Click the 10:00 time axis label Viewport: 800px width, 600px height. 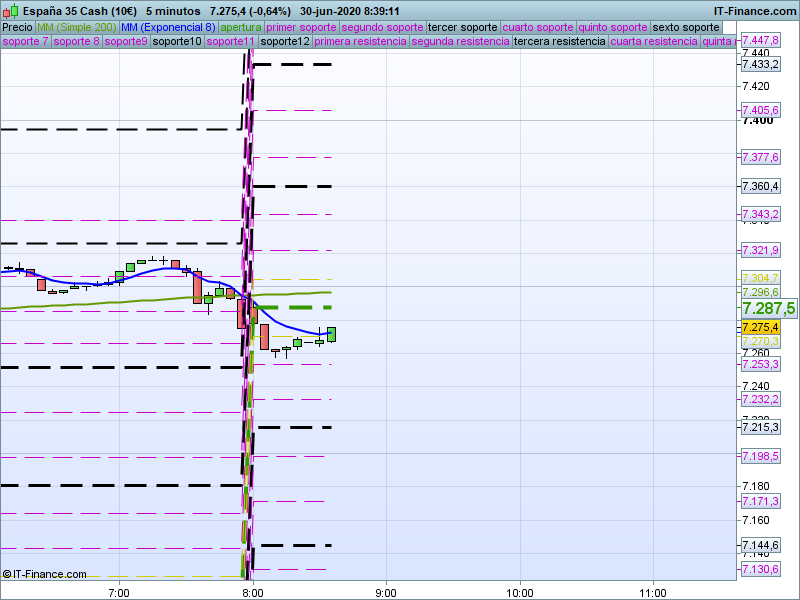pos(520,593)
